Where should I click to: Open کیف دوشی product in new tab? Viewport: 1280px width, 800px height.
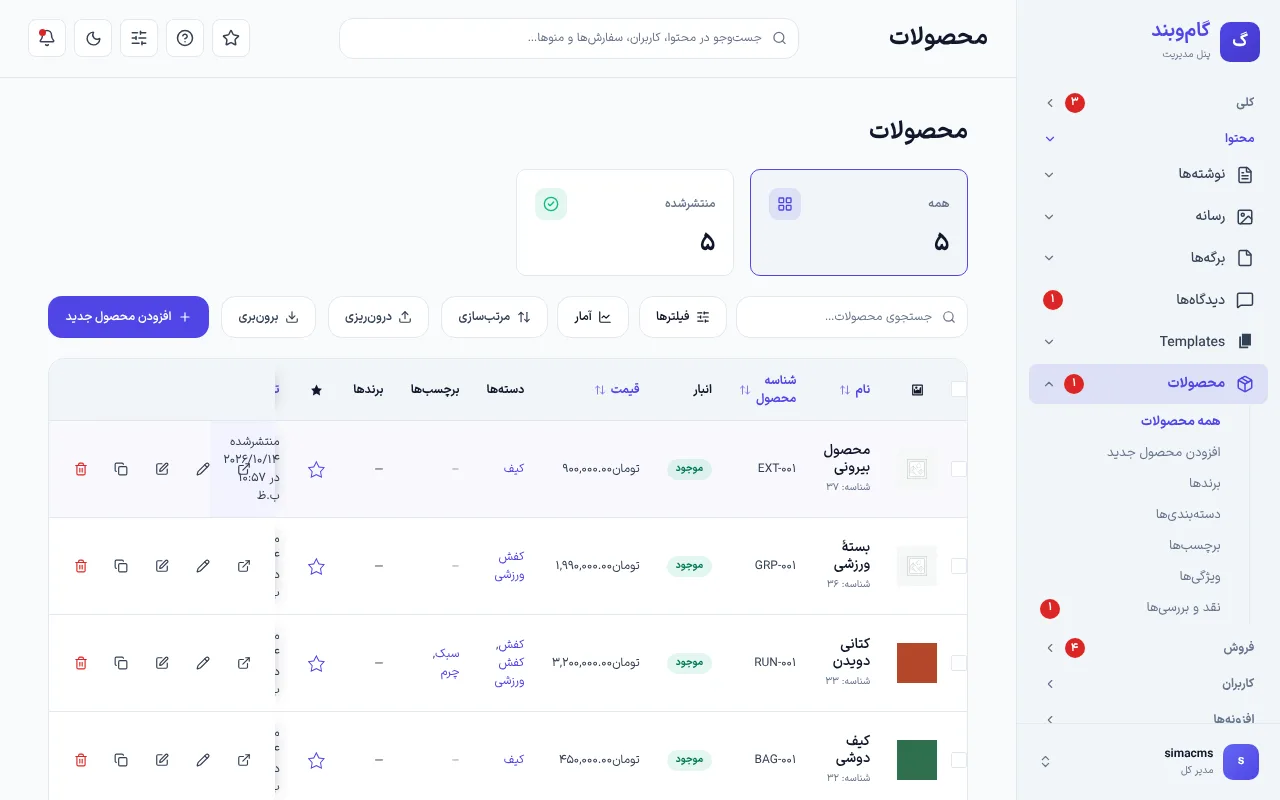244,760
